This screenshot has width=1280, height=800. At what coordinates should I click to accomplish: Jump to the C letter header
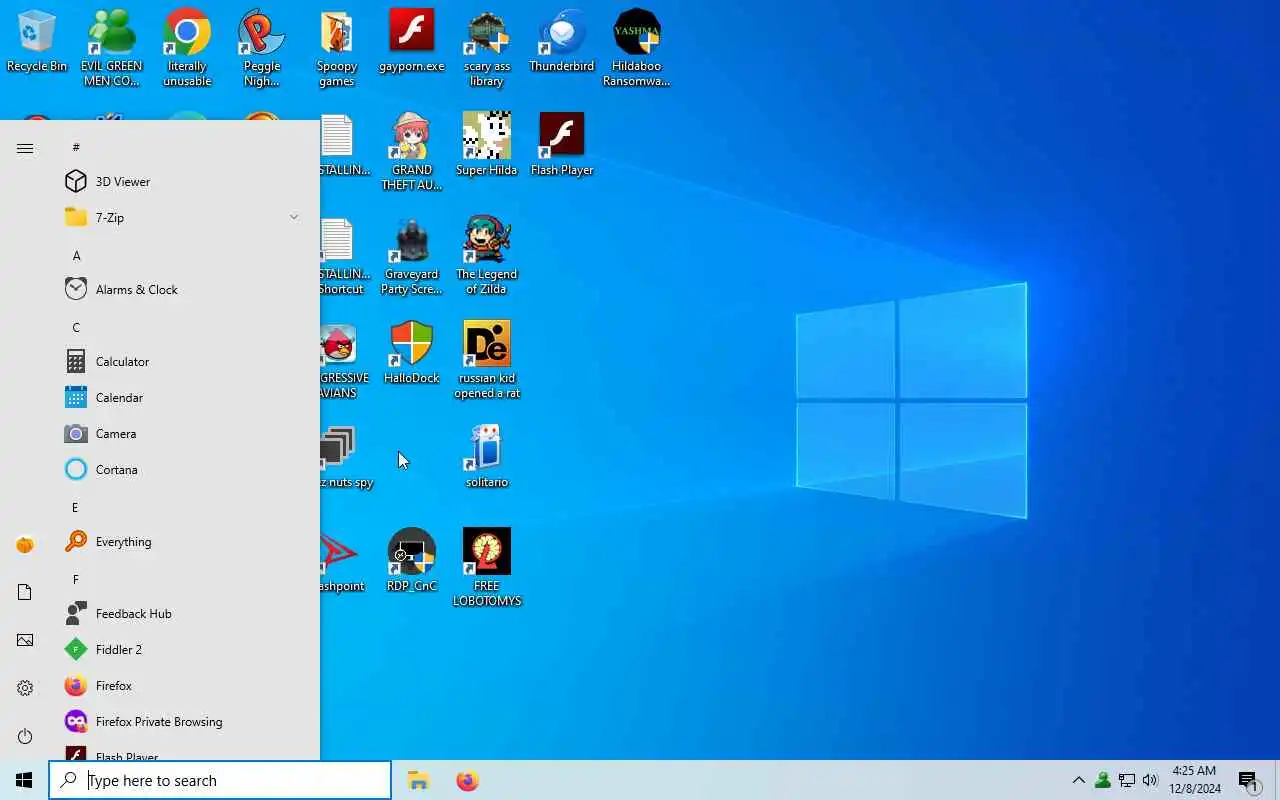(76, 327)
